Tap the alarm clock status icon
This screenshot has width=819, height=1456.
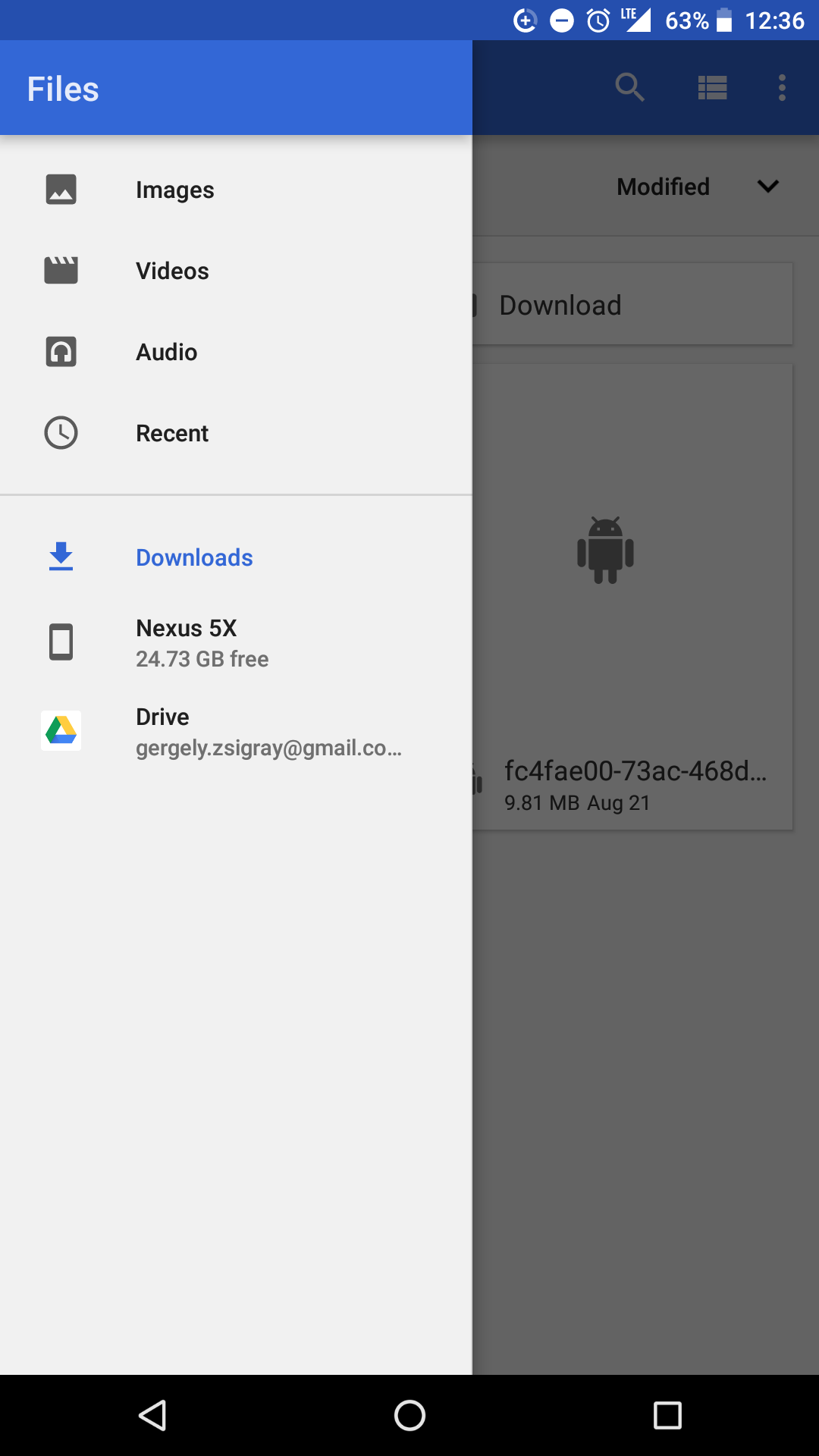[598, 20]
